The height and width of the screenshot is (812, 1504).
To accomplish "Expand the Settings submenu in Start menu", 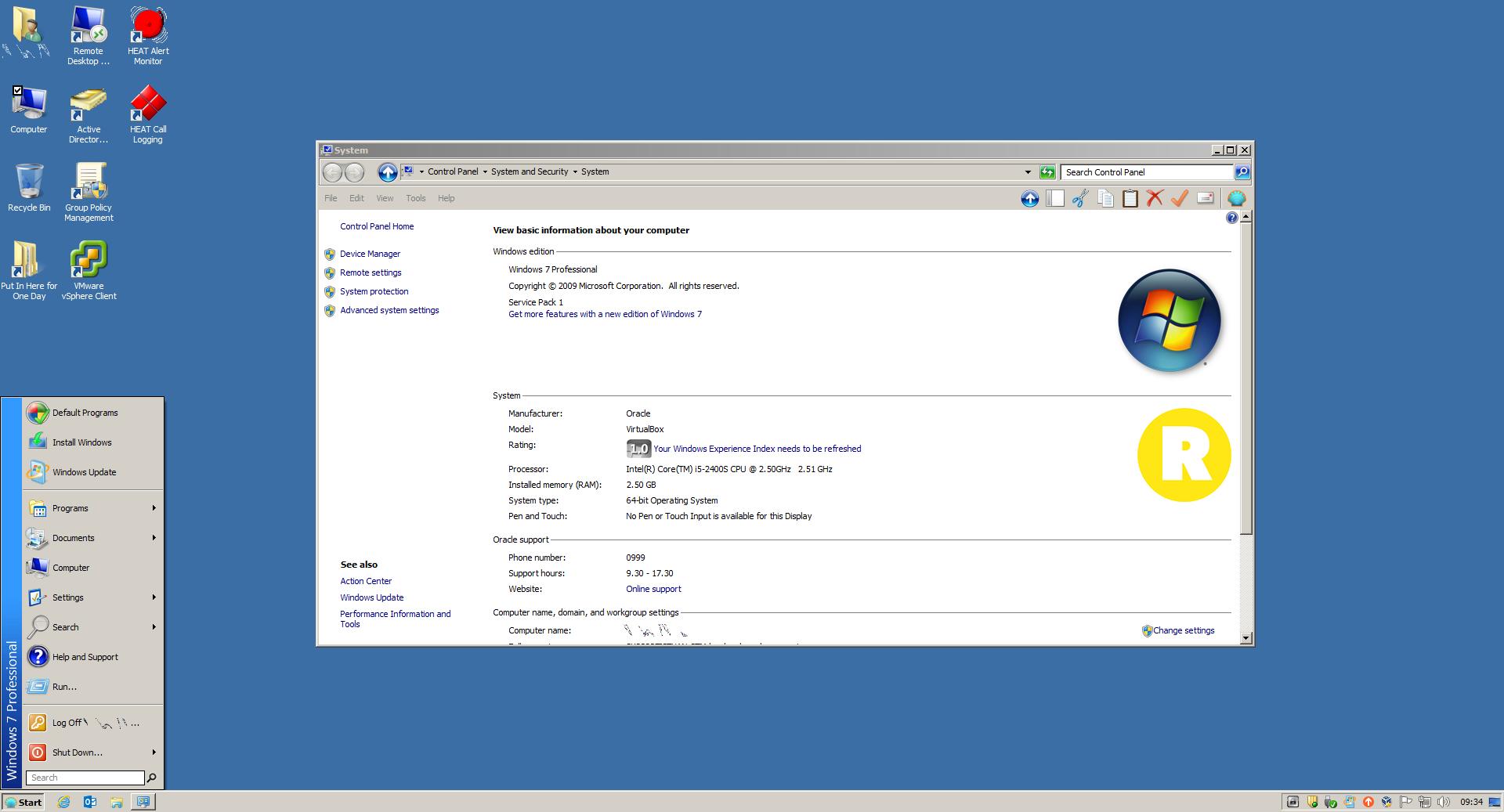I will tap(154, 597).
